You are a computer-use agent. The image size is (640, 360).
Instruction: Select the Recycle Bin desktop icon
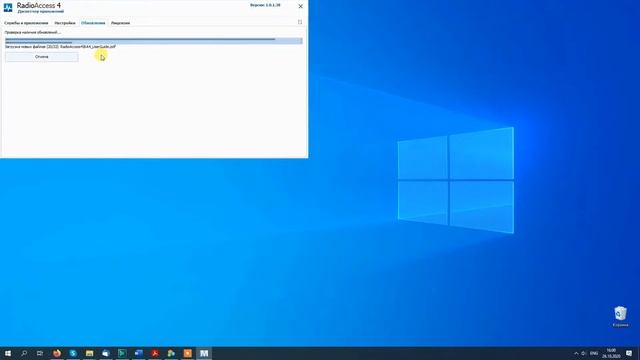point(620,317)
